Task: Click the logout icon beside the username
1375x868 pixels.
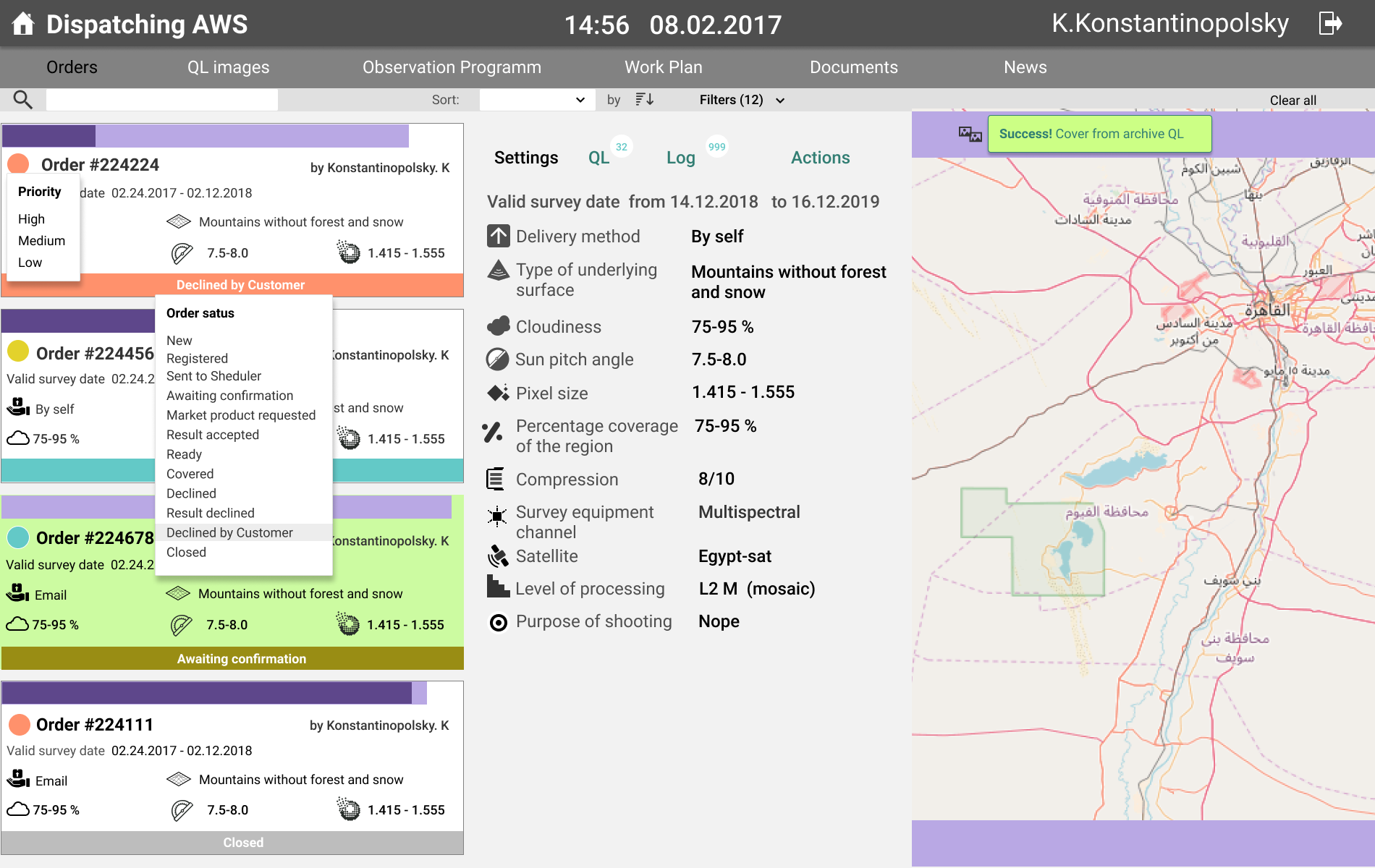Action: click(x=1330, y=23)
